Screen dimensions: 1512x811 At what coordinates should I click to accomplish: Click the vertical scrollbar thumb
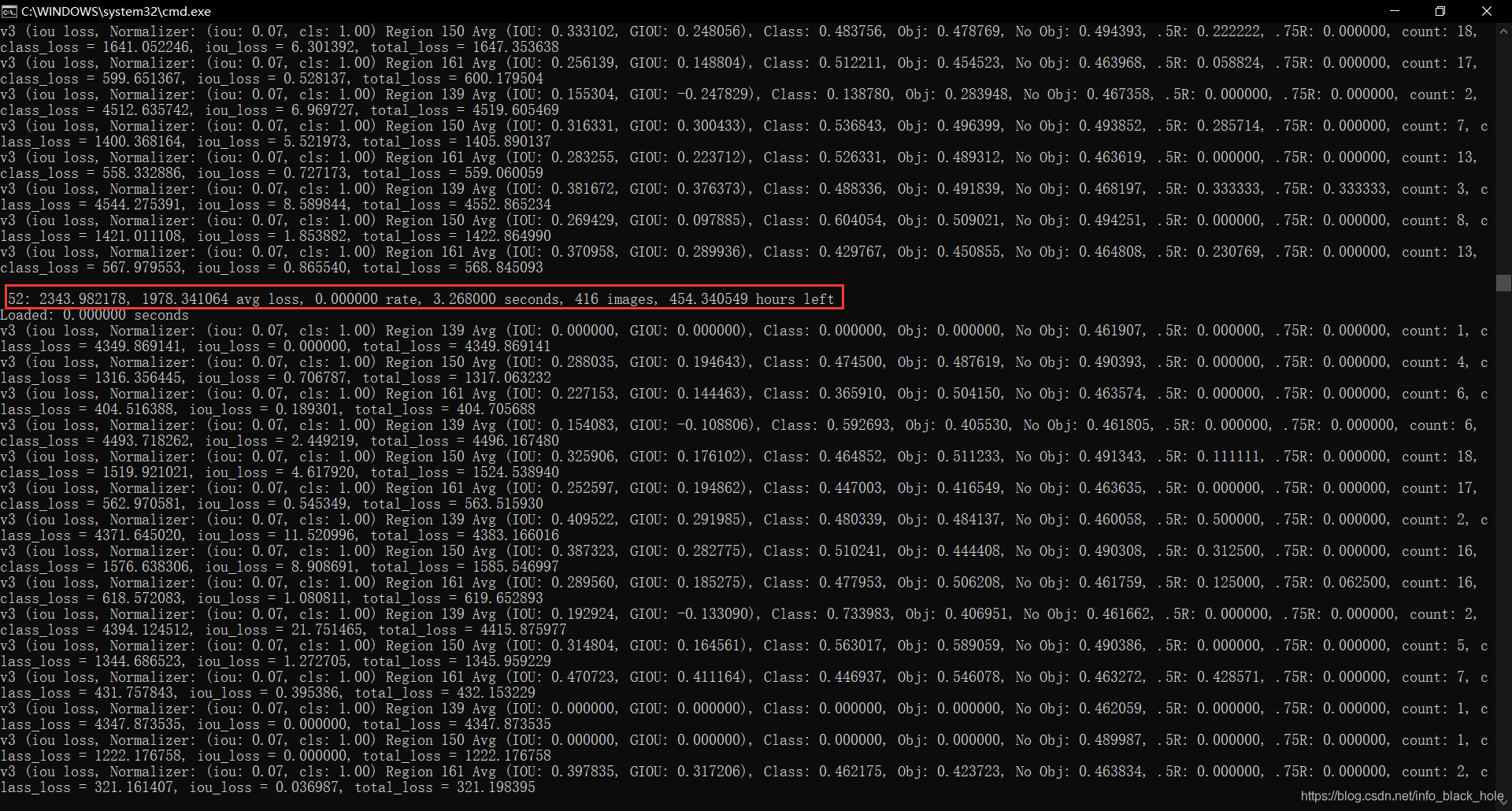coord(1503,283)
